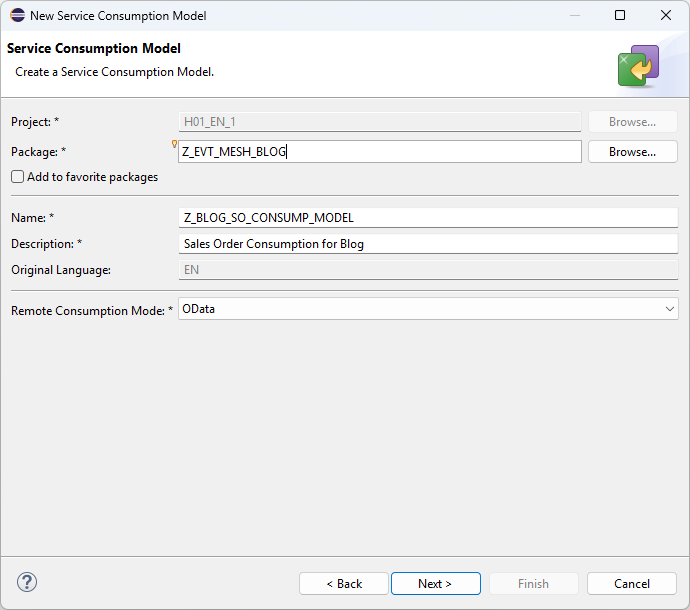This screenshot has width=690, height=610.
Task: Expand the Remote Consumption Mode dropdown
Action: 669,309
